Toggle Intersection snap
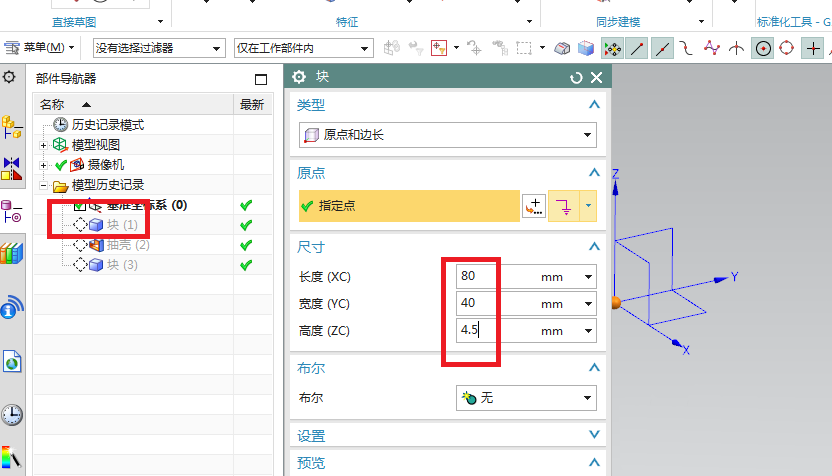 click(736, 49)
